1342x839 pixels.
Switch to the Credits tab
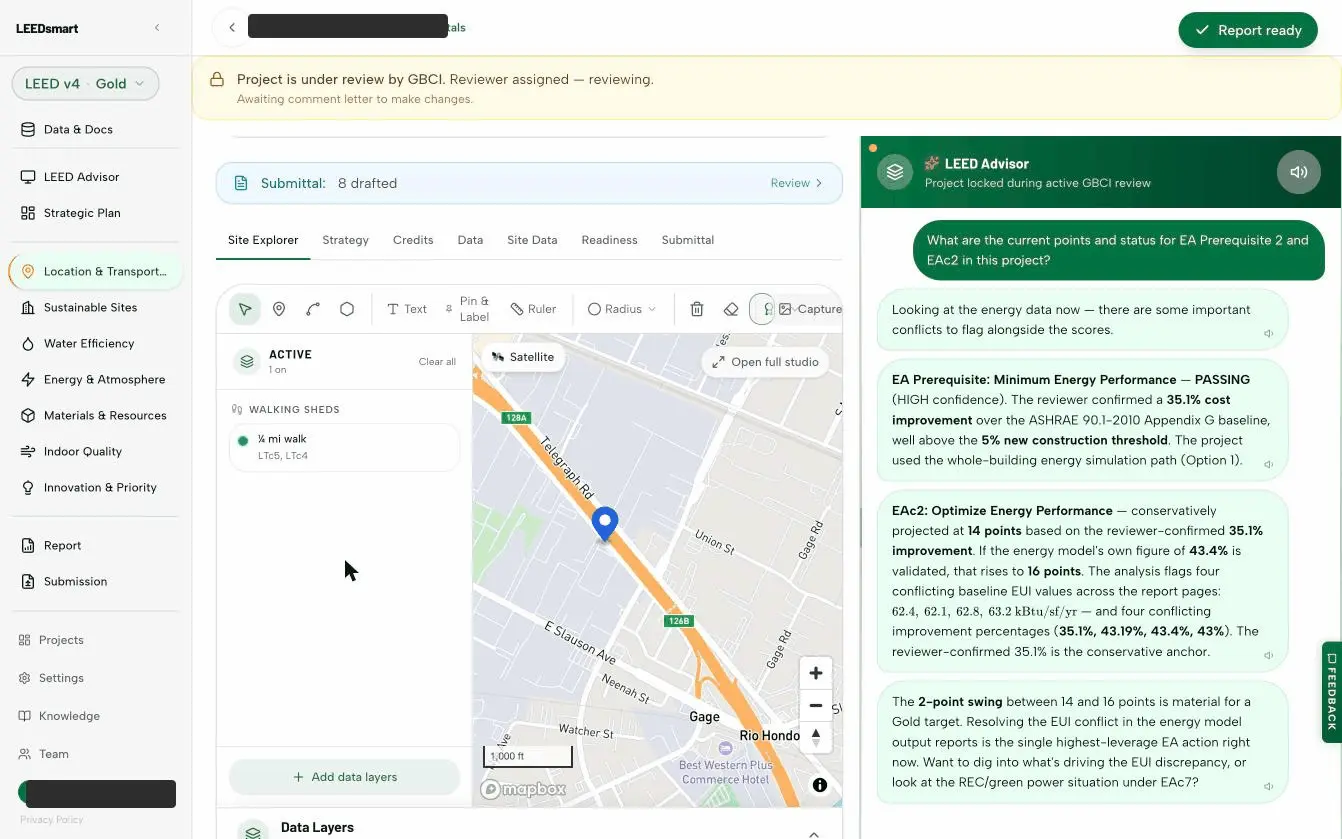[413, 240]
